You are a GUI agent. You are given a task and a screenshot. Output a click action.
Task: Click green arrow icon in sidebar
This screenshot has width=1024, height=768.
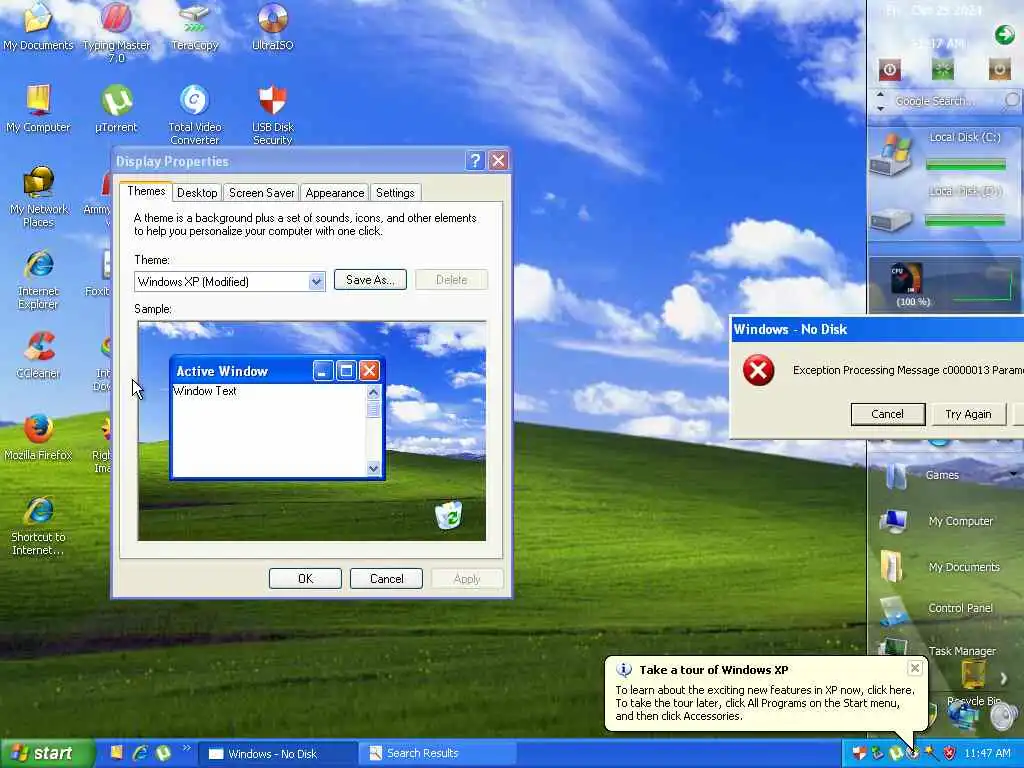coord(1004,35)
